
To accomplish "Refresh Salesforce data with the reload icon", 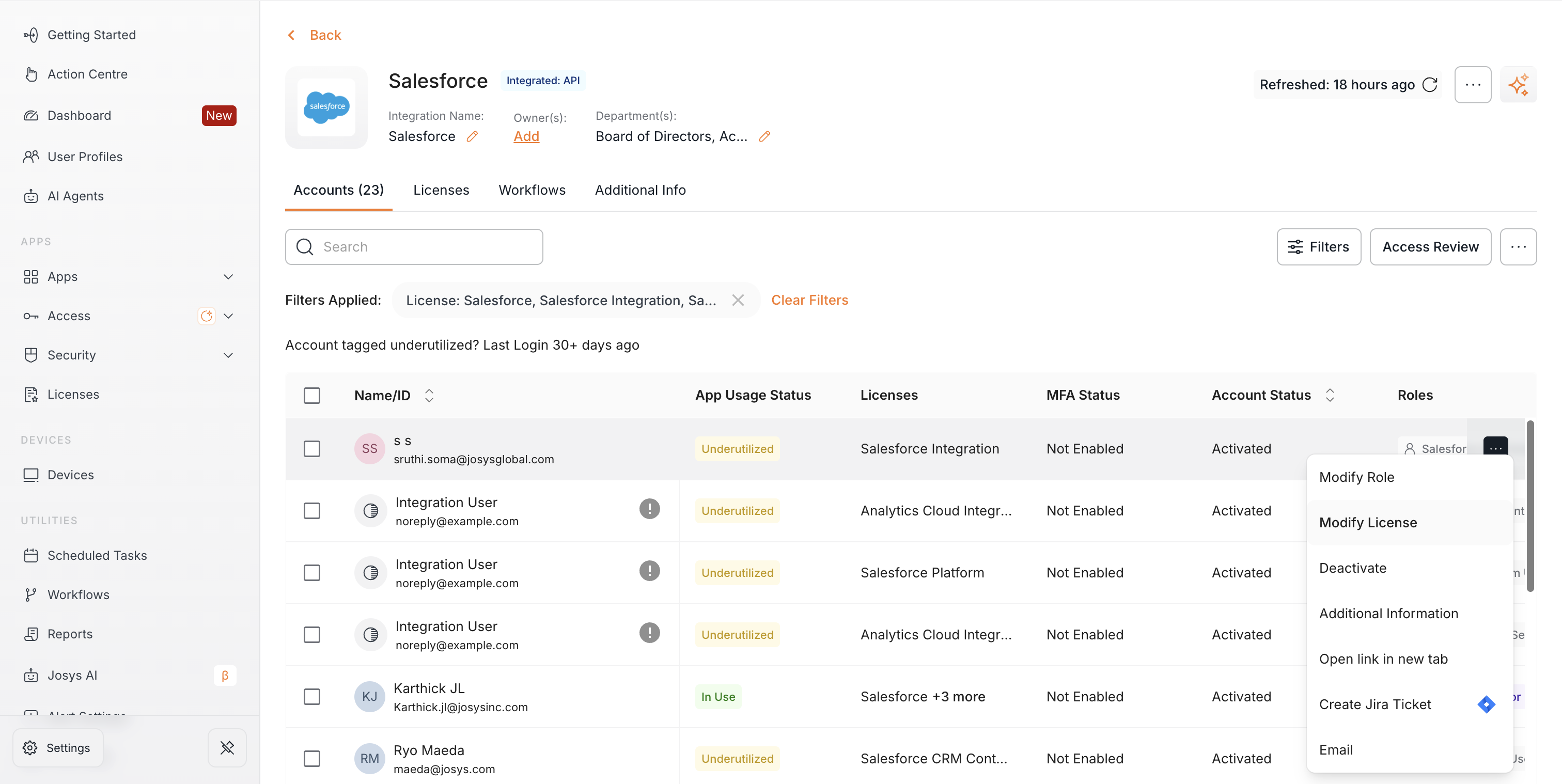I will coord(1430,84).
